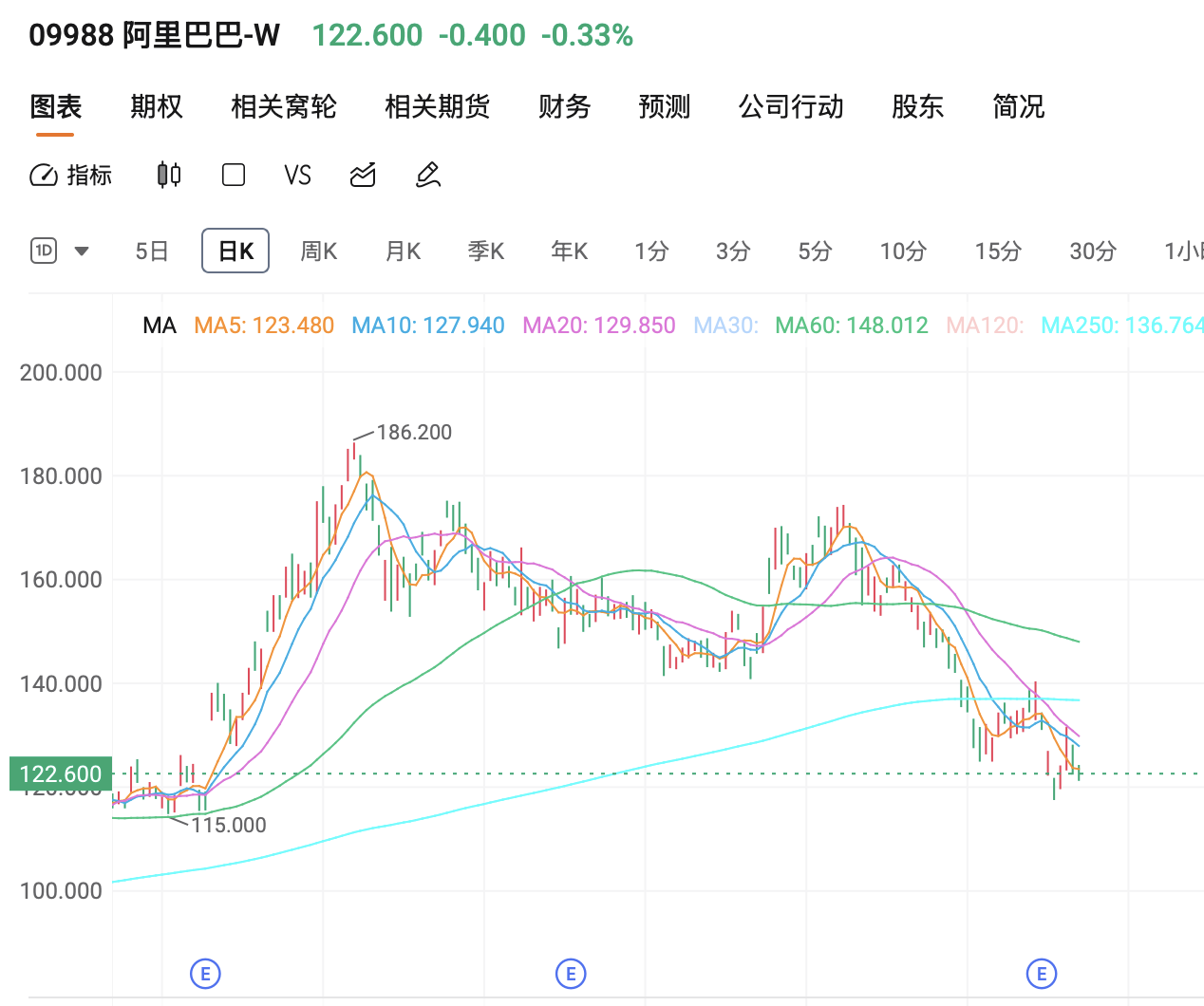Viewport: 1204px width, 1006px height.
Task: Select the 日K period option
Action: (235, 251)
